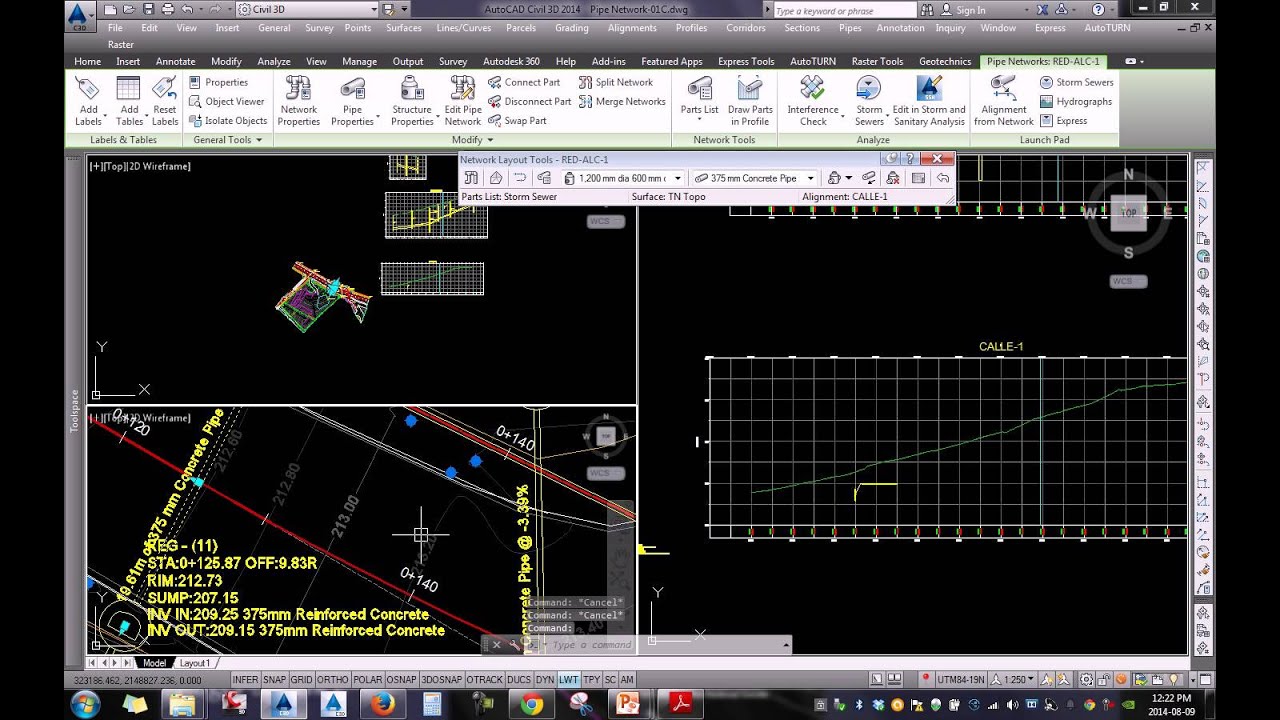The width and height of the screenshot is (1280, 720).
Task: Open the Geotechnics ribbon tab
Action: (x=945, y=61)
